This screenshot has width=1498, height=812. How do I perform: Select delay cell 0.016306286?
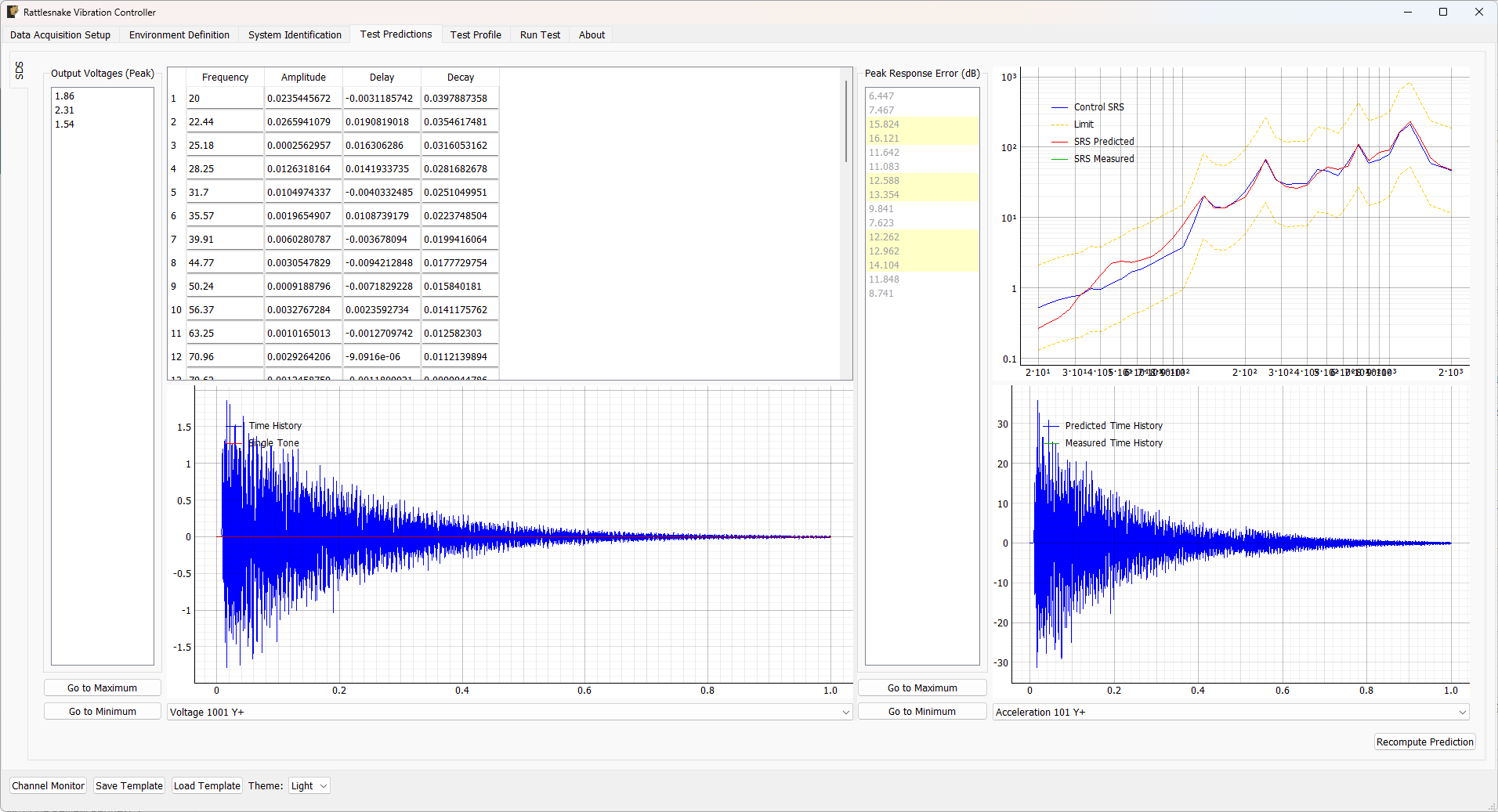coord(382,145)
